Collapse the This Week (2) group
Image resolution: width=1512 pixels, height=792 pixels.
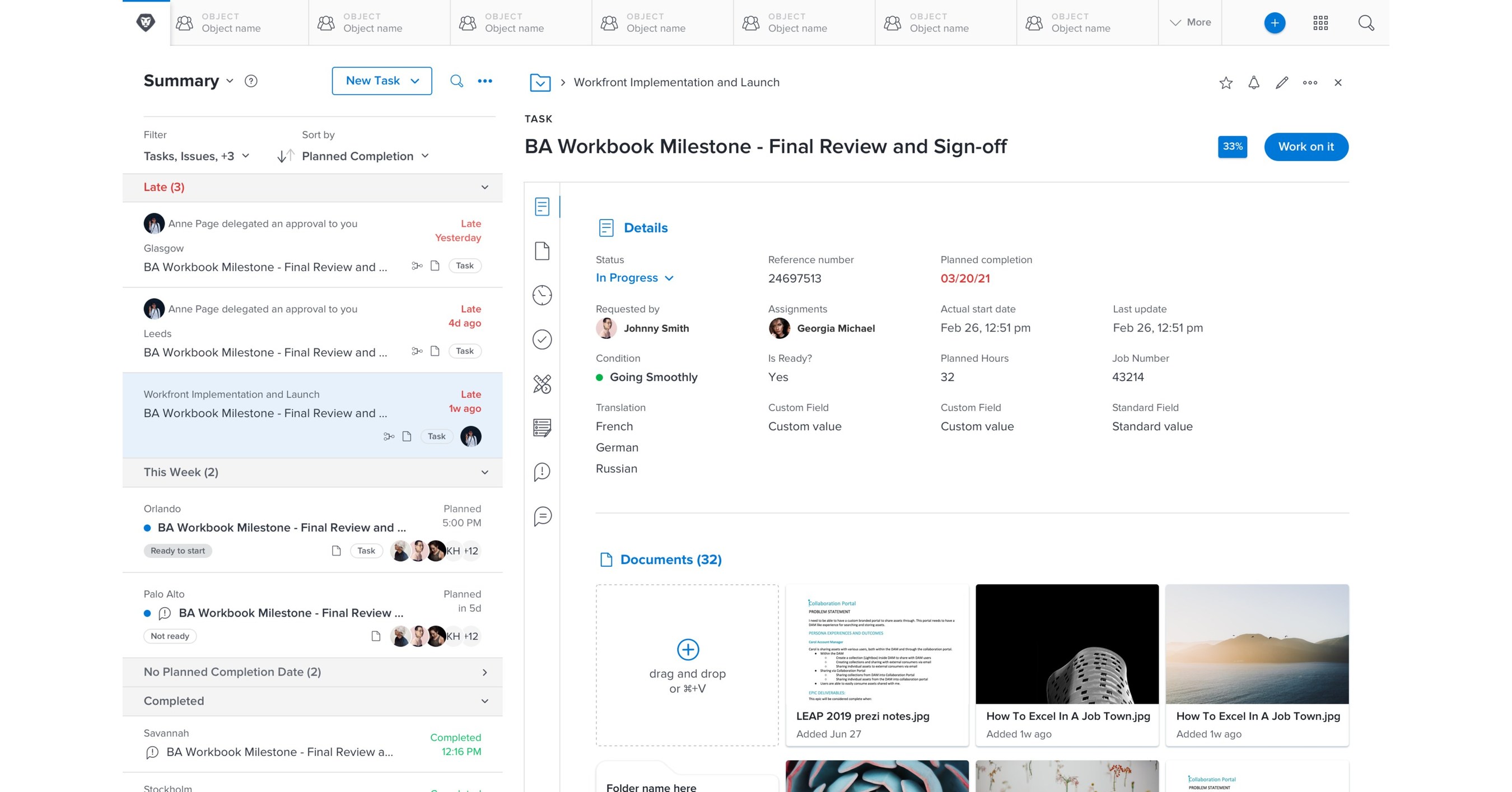point(485,473)
